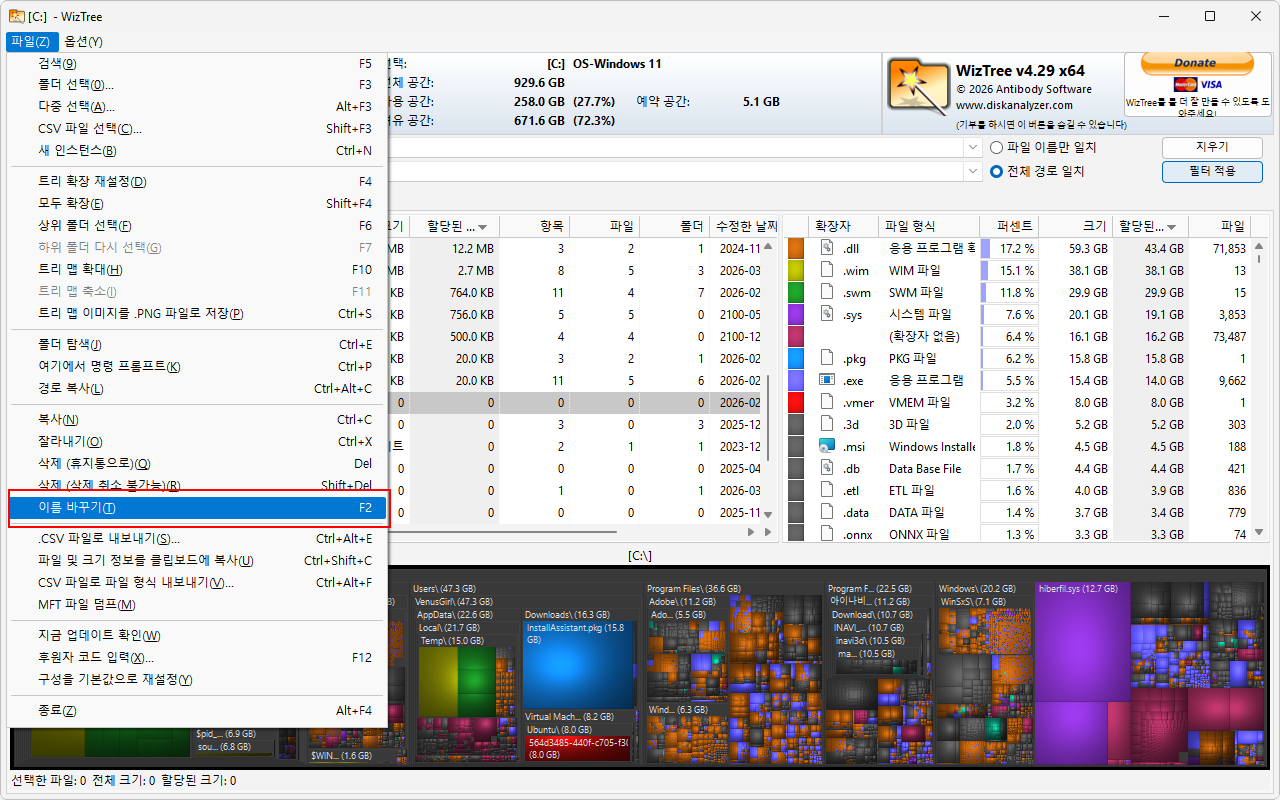Choose '새 인스턴스(B)' menu entry

click(197, 151)
